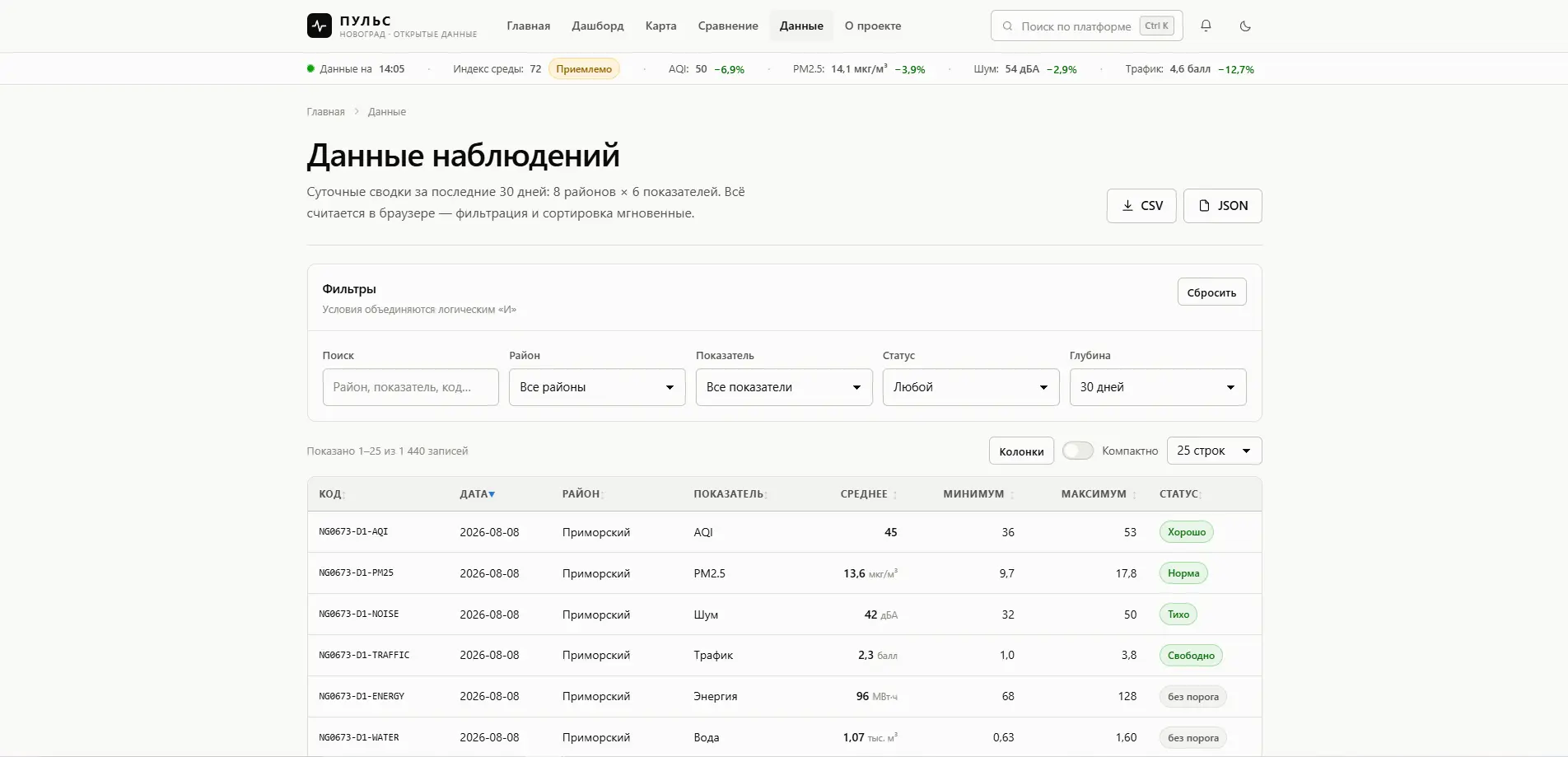Open the Район dropdown
Screen dimensions: 1568x757
597,387
